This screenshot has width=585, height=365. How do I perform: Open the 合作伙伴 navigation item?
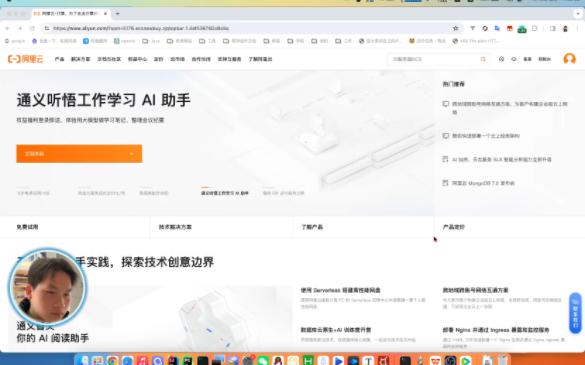[x=201, y=59]
